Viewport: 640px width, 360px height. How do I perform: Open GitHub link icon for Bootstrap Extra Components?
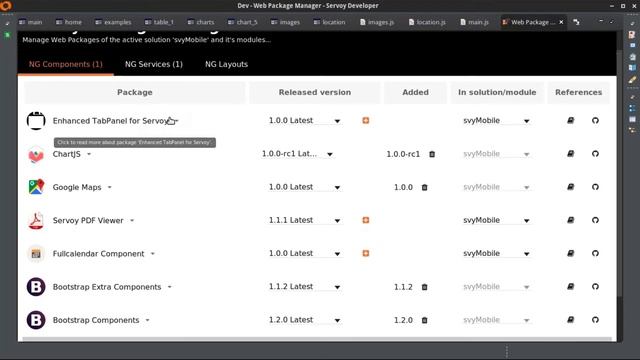coord(595,287)
